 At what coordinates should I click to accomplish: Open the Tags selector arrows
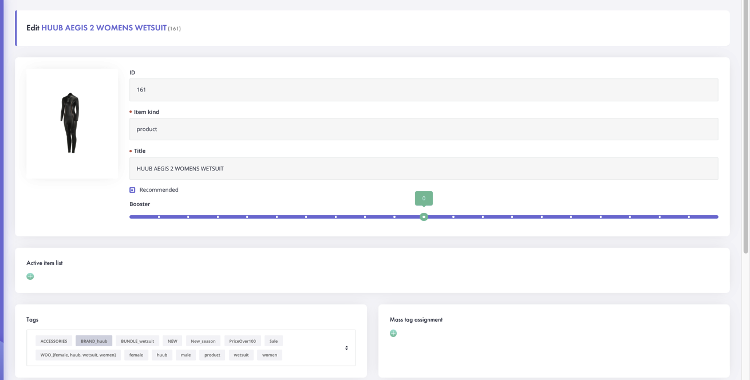pyautogui.click(x=347, y=348)
